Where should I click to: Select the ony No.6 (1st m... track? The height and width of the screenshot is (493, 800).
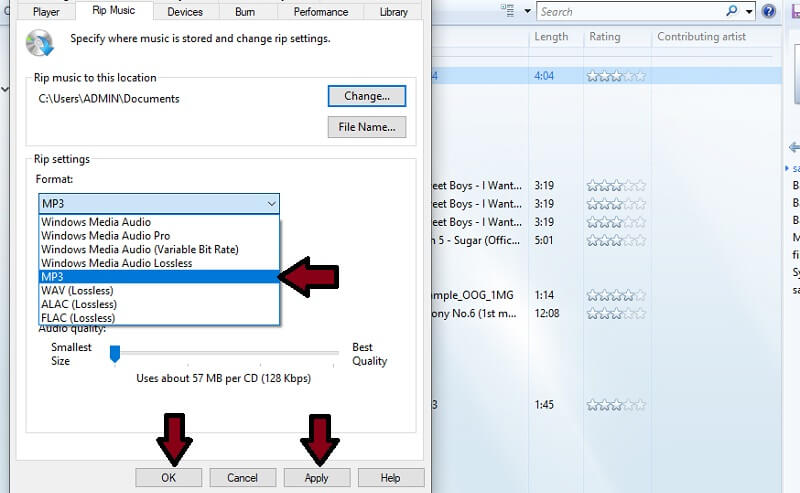coord(474,313)
